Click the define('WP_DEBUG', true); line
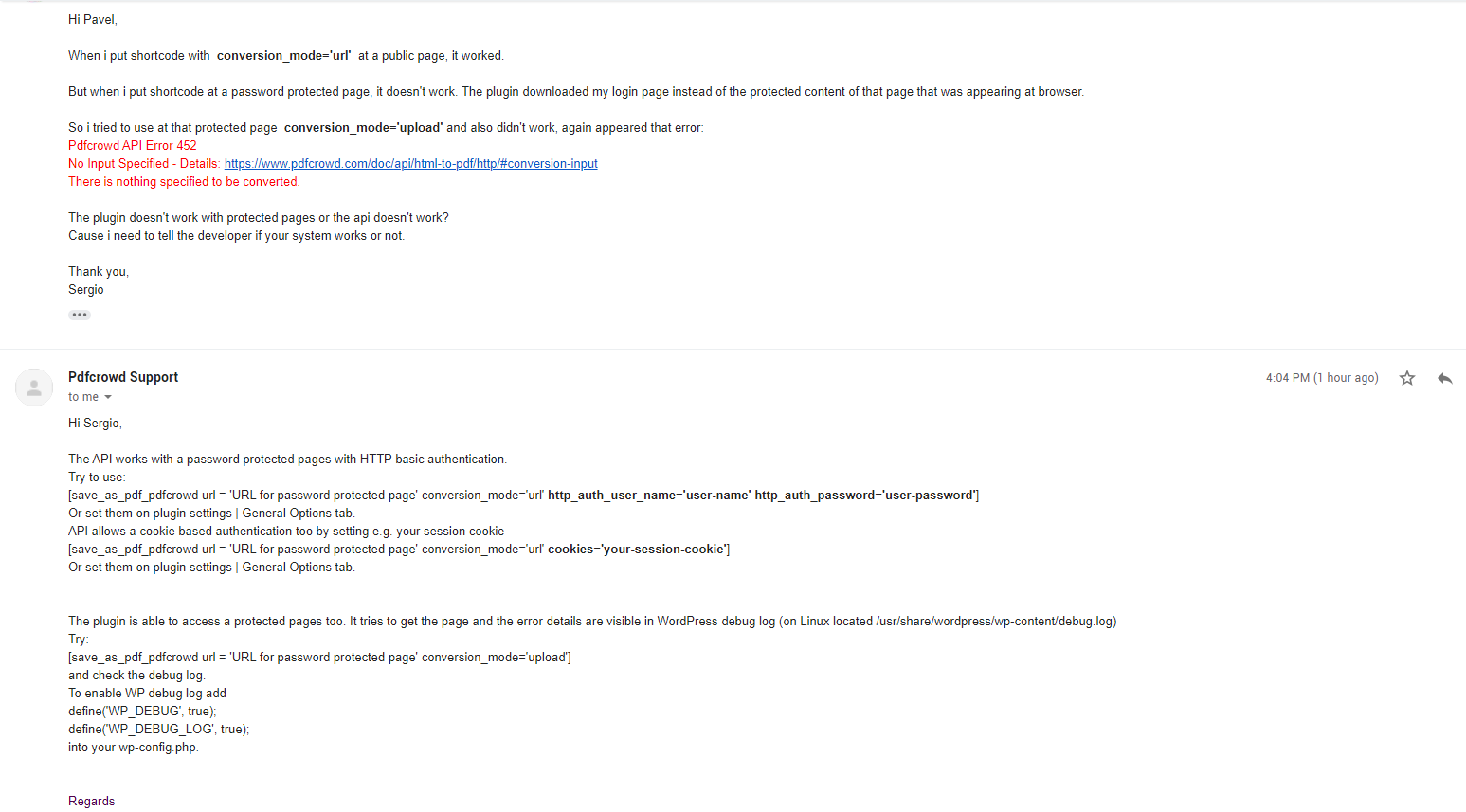1466x812 pixels. click(x=142, y=712)
